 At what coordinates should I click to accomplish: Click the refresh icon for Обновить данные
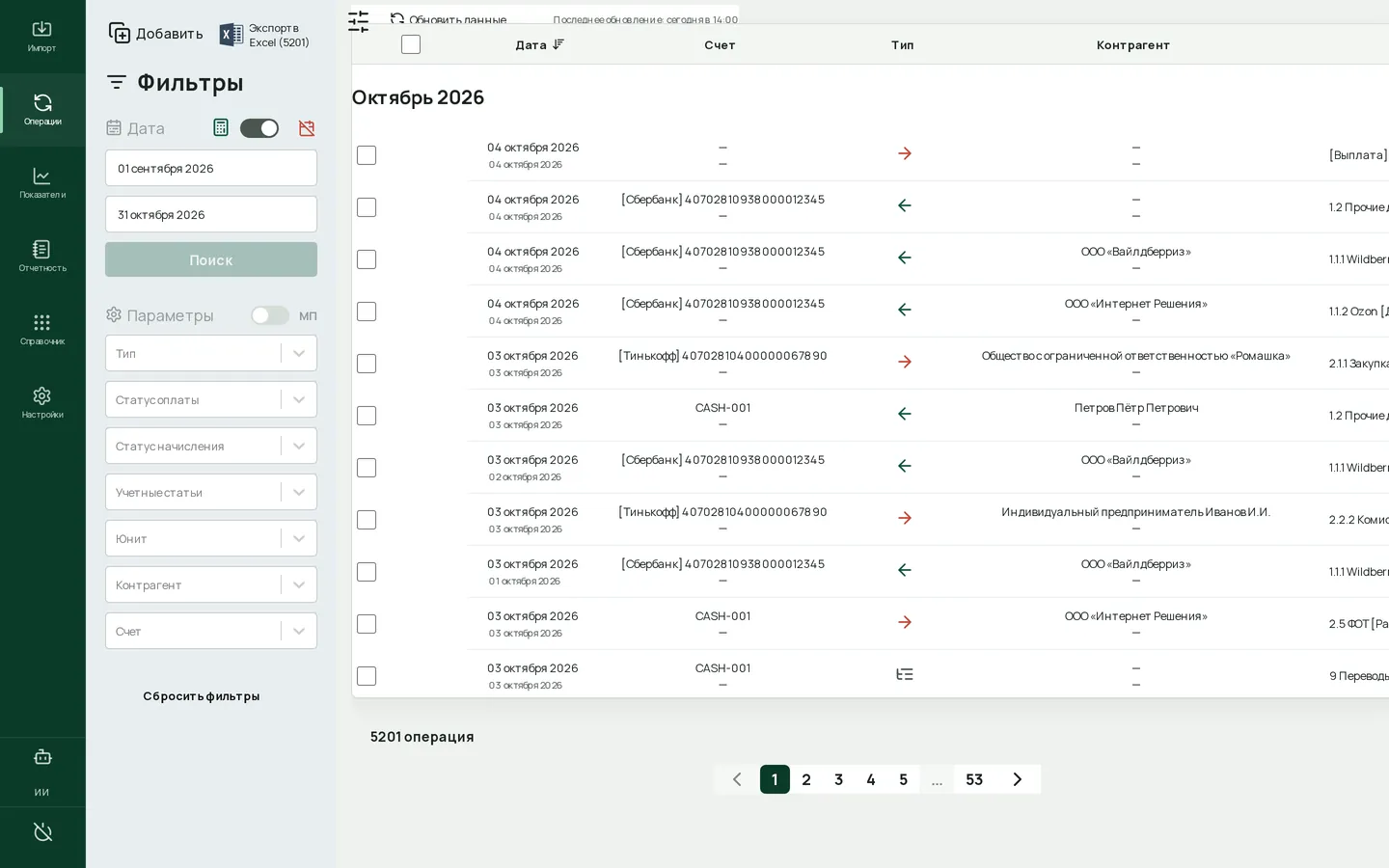click(397, 19)
